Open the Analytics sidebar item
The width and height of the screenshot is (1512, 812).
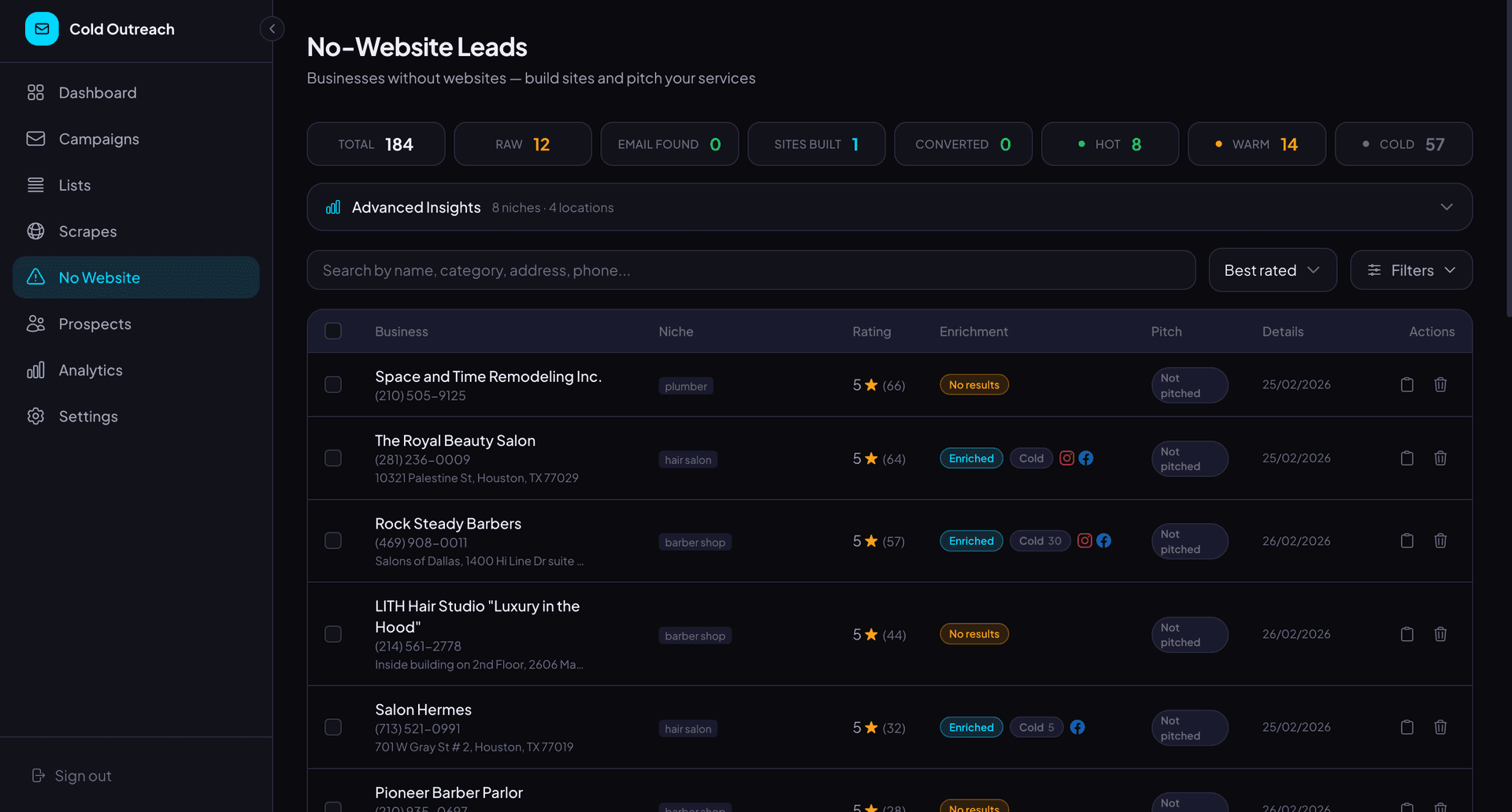pyautogui.click(x=91, y=370)
